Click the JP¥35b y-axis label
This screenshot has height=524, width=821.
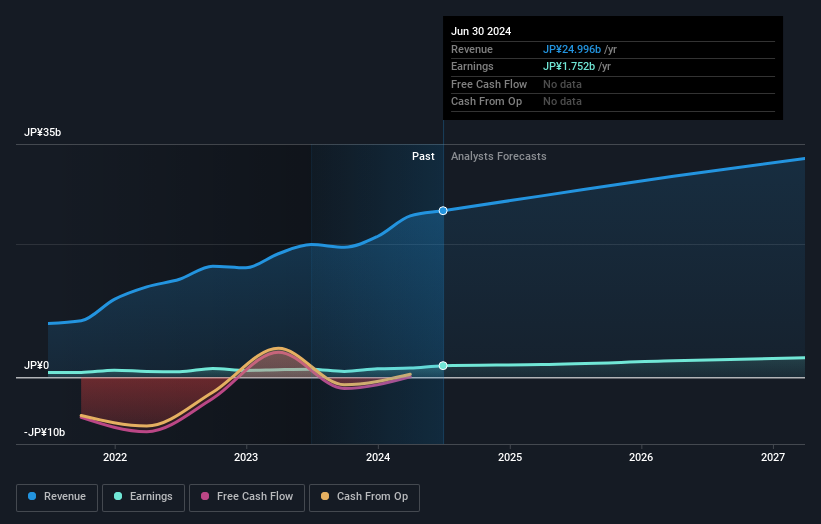(42, 132)
